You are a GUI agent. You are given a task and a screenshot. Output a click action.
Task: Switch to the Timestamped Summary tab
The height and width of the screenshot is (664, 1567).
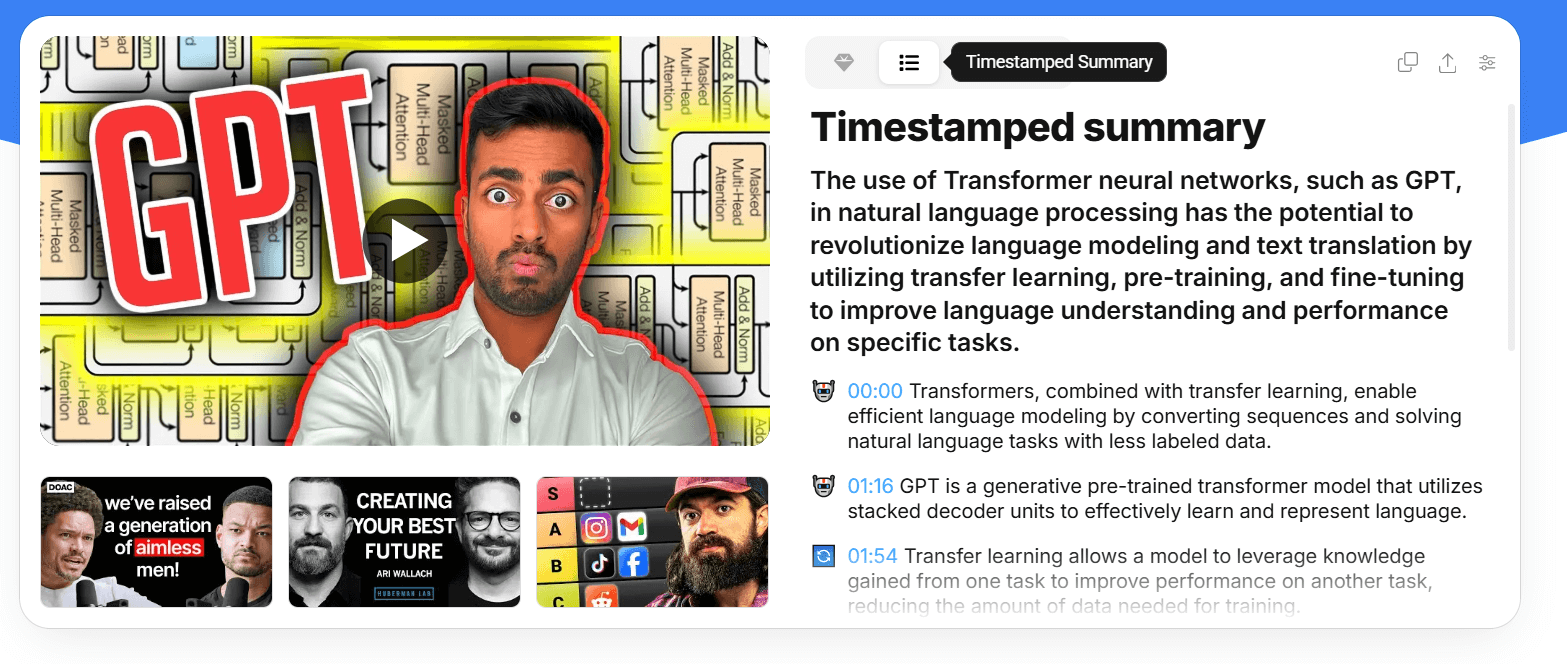(x=908, y=62)
